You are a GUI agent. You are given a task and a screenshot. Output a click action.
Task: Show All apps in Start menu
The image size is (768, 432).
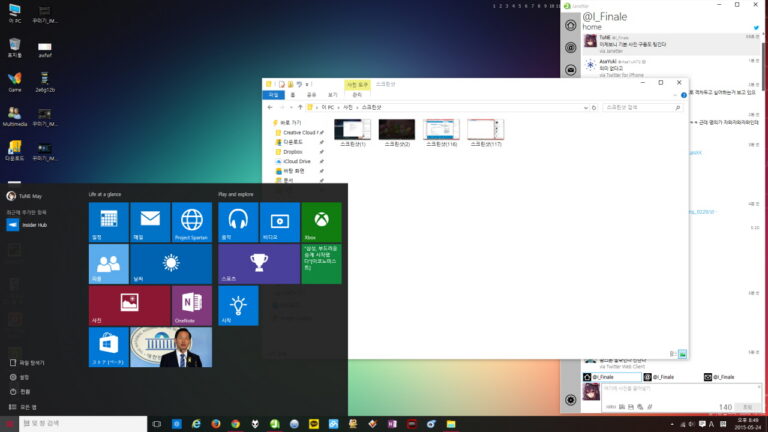click(x=23, y=407)
